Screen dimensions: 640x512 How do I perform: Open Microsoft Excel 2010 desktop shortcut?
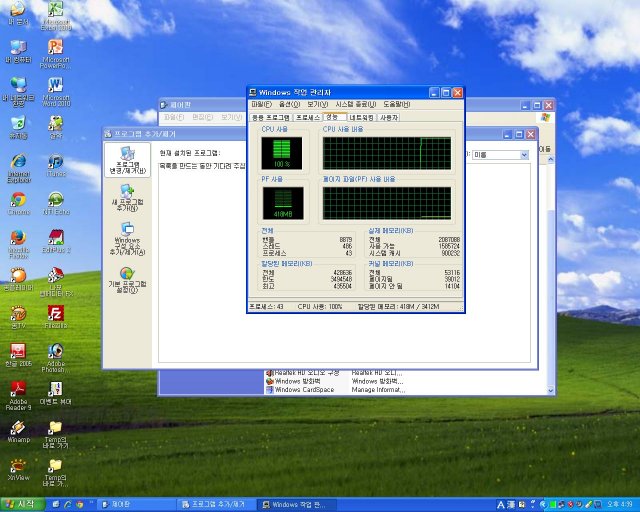click(x=56, y=16)
